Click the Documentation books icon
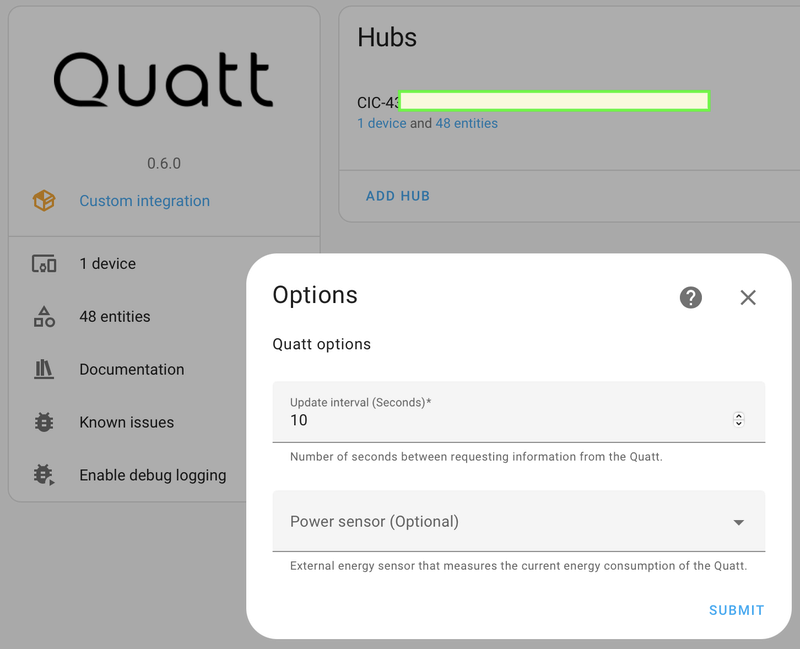The height and width of the screenshot is (649, 800). click(44, 369)
